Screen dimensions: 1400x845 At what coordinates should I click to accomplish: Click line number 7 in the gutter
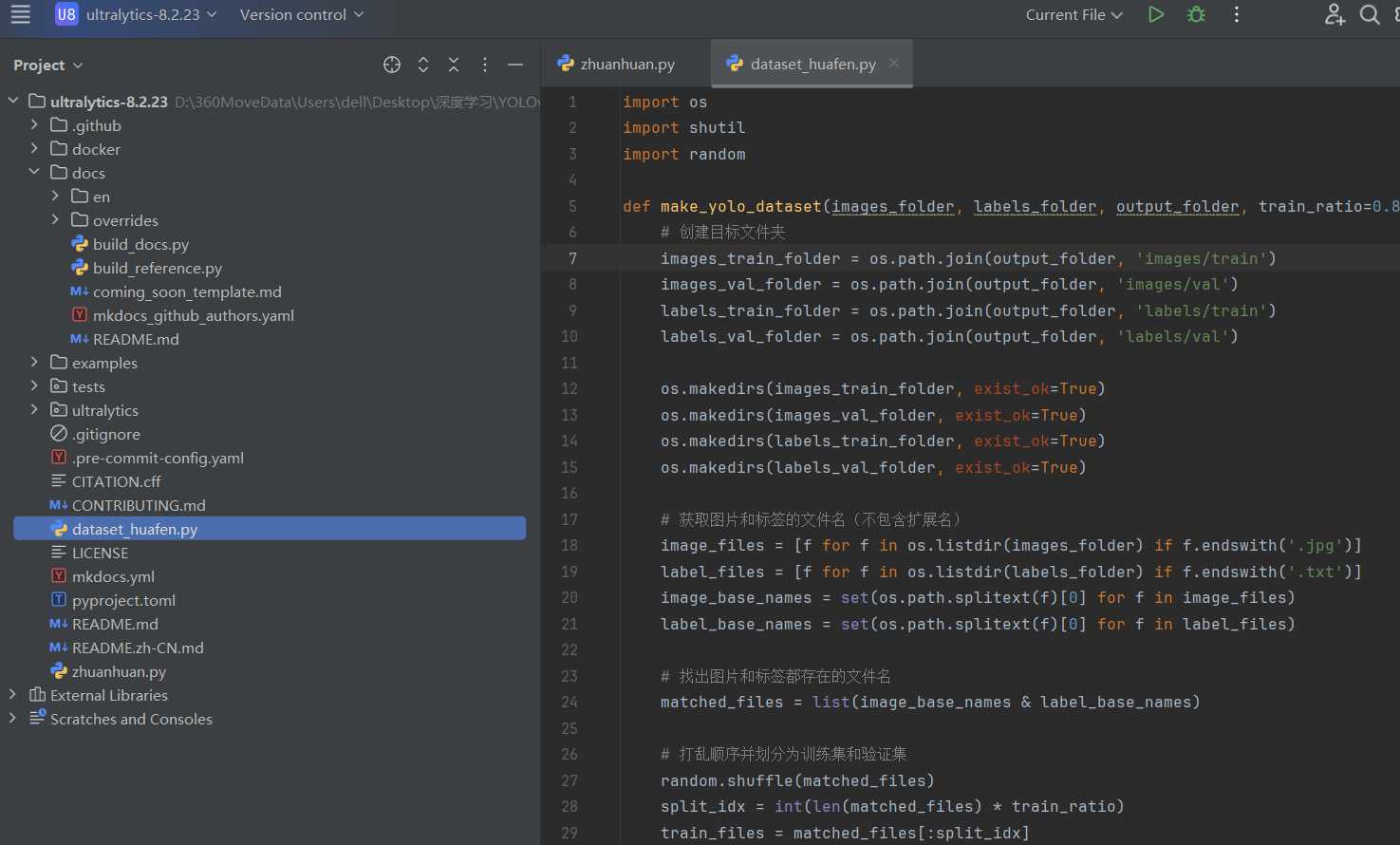(x=572, y=258)
